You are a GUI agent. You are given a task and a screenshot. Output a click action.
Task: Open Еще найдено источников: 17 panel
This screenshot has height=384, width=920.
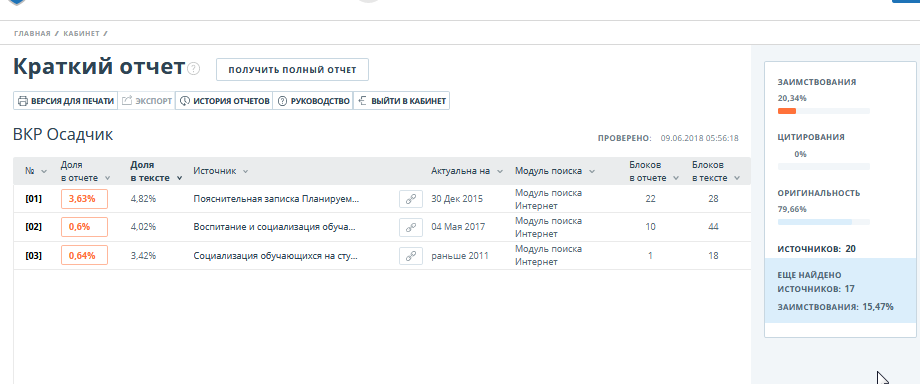point(840,291)
